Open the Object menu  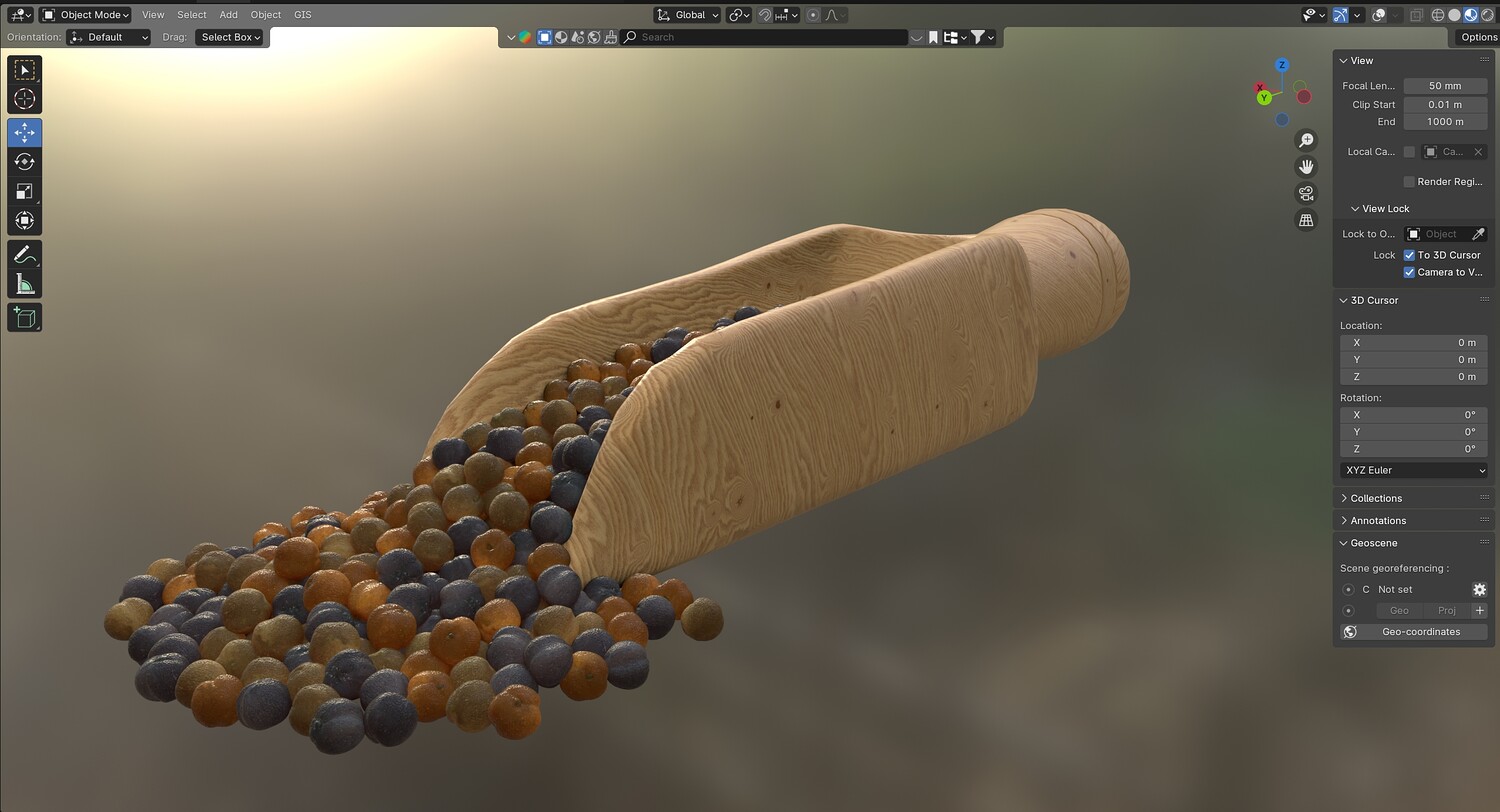pos(266,15)
